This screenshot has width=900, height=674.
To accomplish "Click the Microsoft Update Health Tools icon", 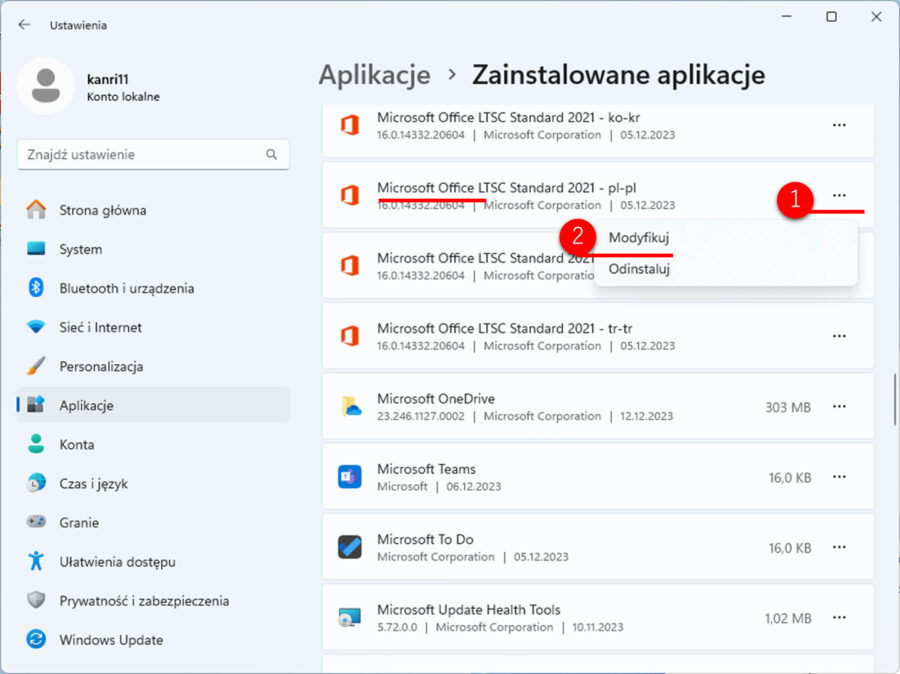I will coord(350,617).
